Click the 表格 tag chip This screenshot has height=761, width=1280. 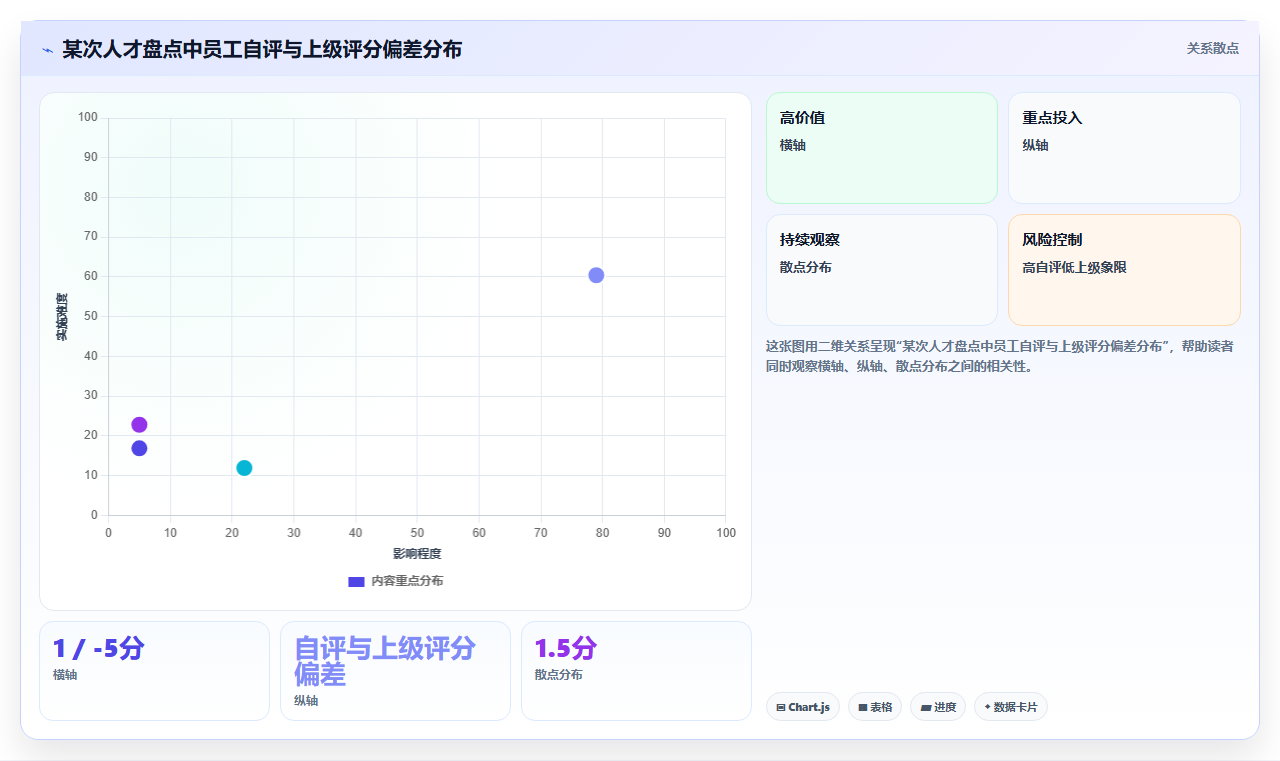[x=875, y=707]
